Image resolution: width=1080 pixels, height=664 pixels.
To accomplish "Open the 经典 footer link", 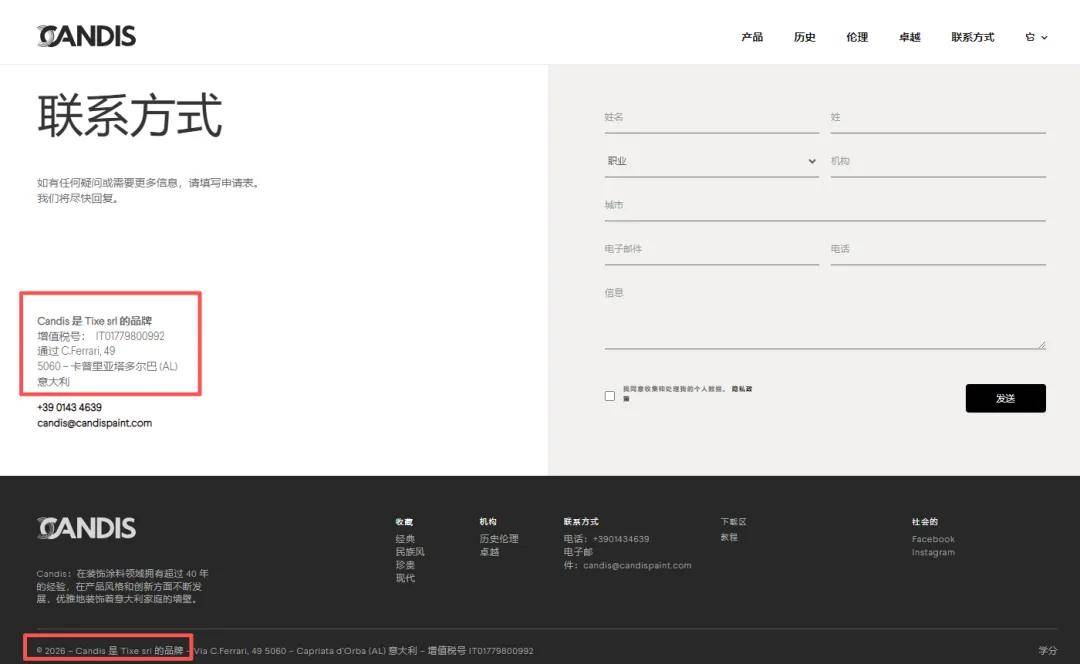I will pos(405,539).
